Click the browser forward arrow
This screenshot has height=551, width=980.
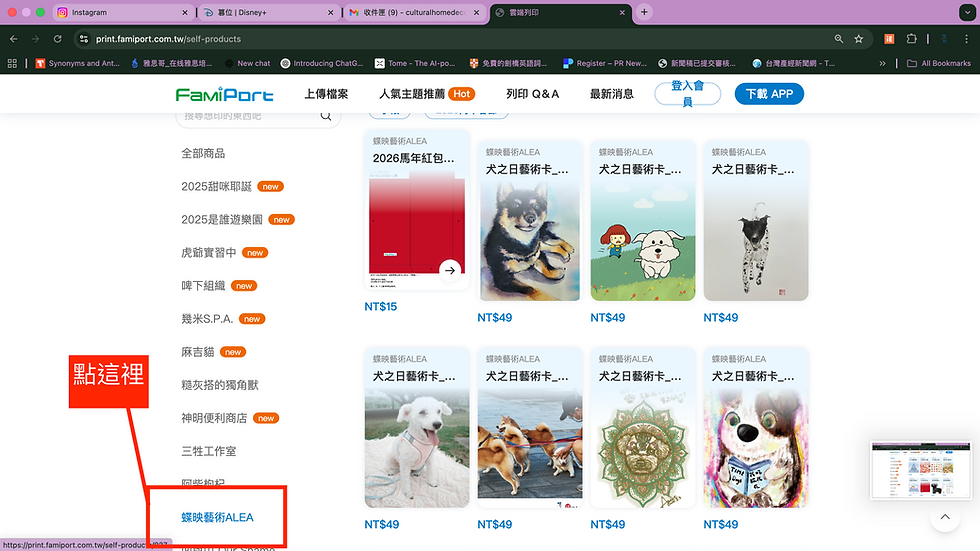36,39
